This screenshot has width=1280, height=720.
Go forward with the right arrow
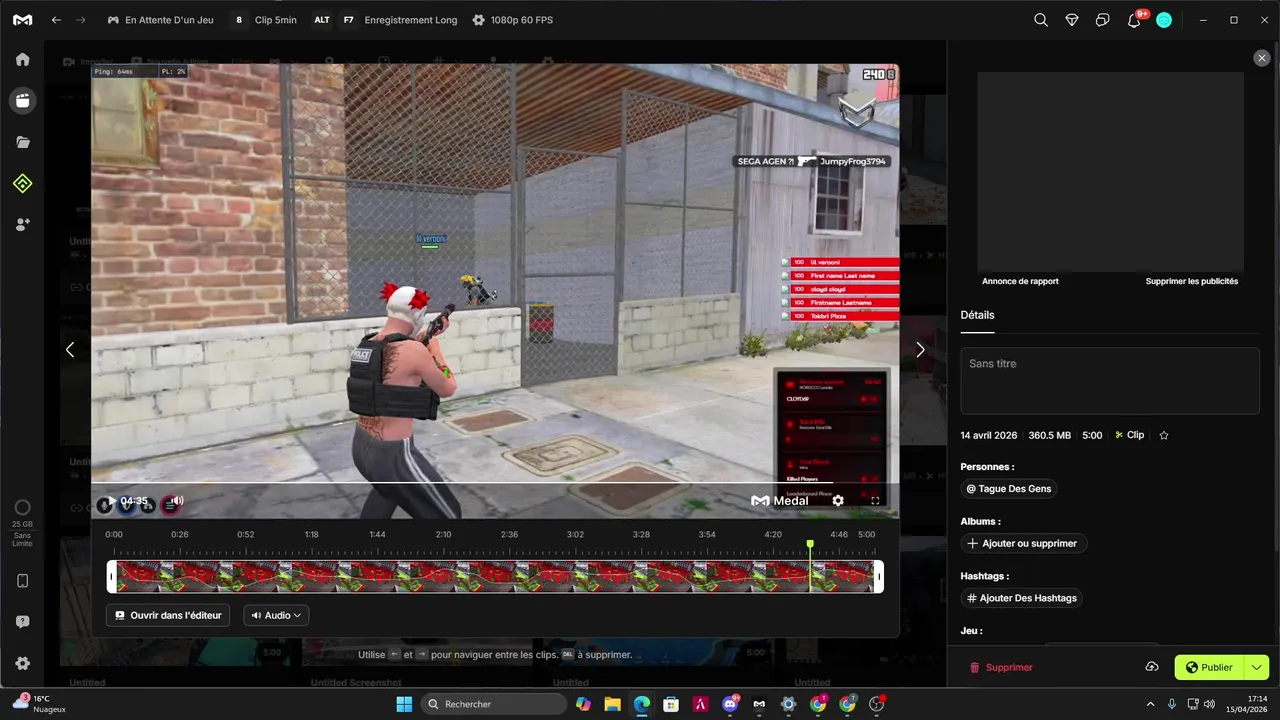point(81,20)
